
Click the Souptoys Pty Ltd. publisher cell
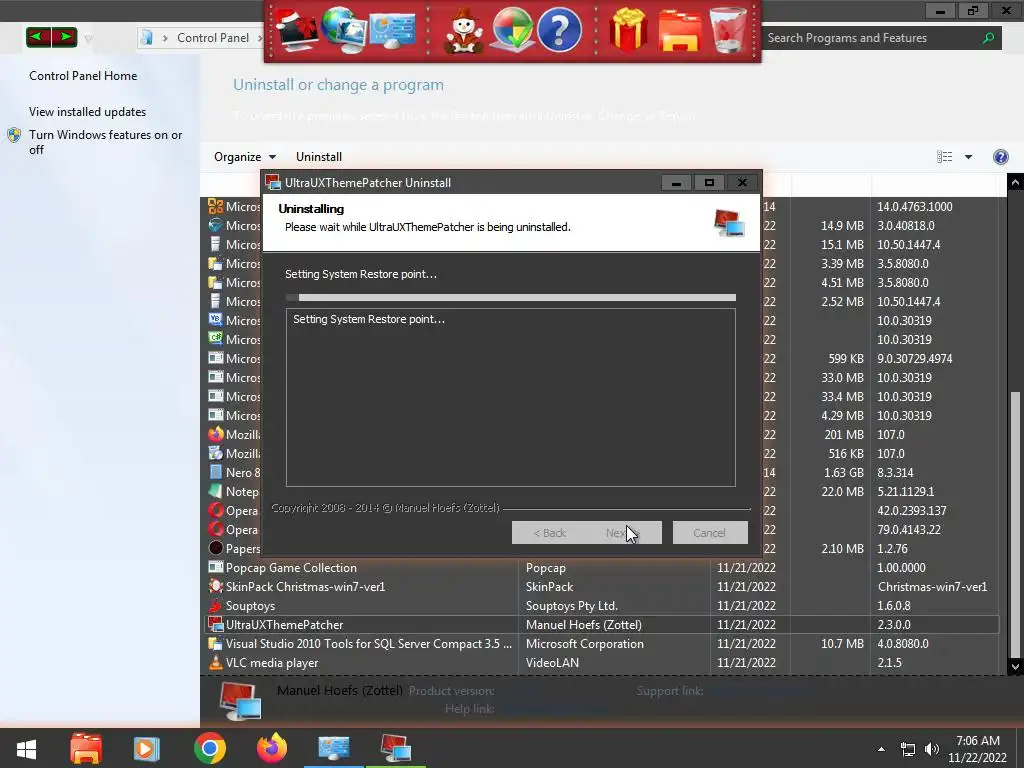click(571, 605)
